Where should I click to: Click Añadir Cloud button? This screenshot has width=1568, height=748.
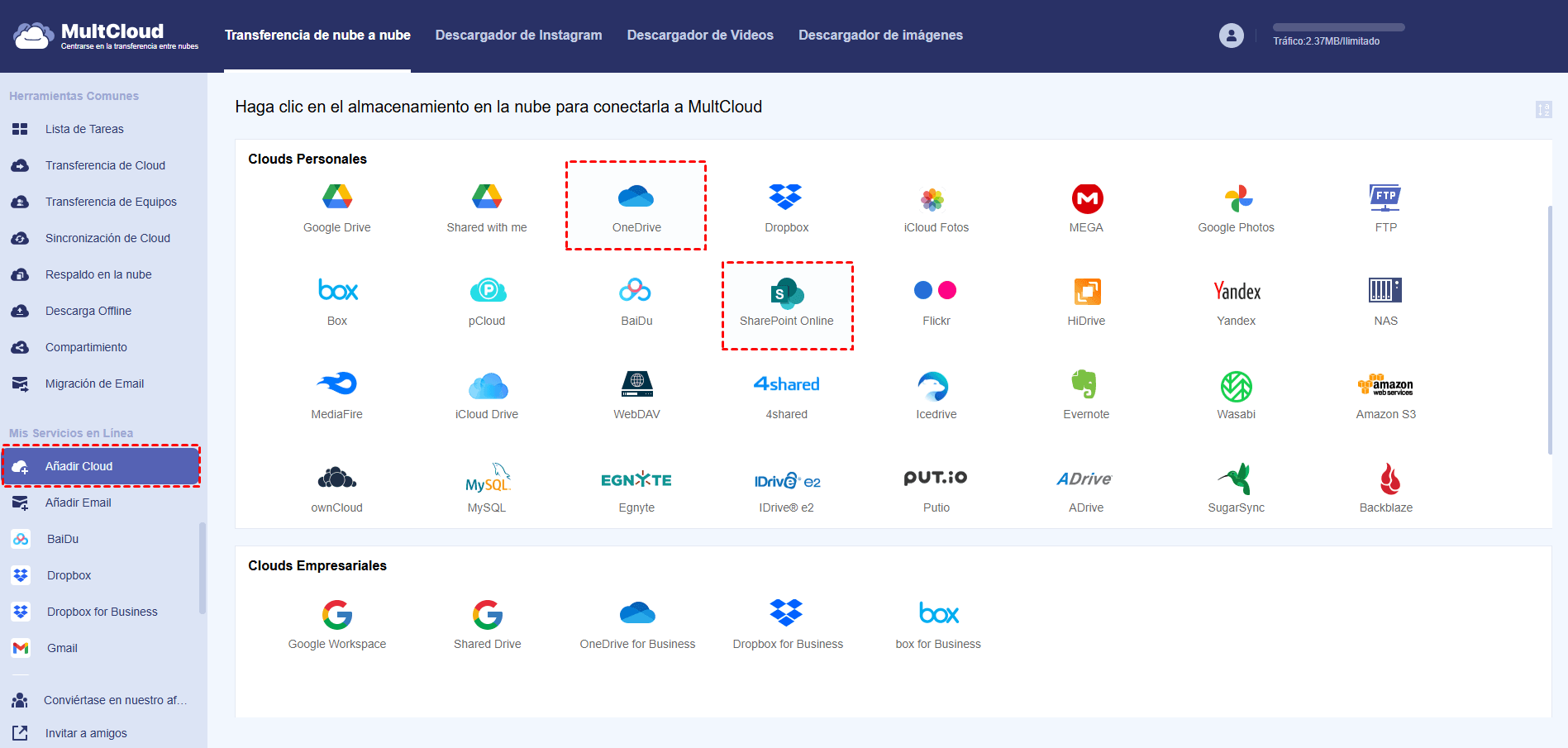(101, 466)
